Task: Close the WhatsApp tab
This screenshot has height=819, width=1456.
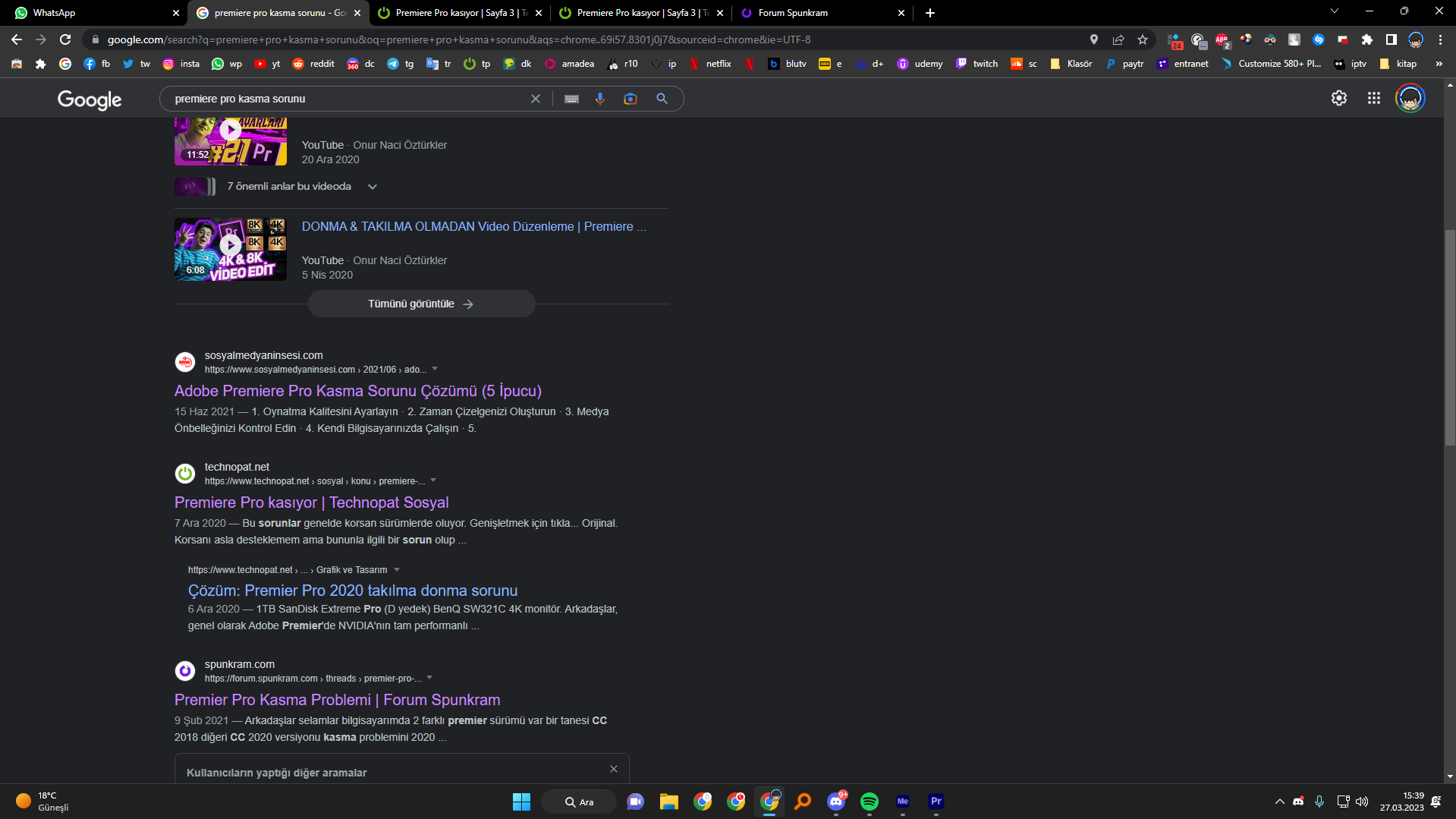Action: 176,13
